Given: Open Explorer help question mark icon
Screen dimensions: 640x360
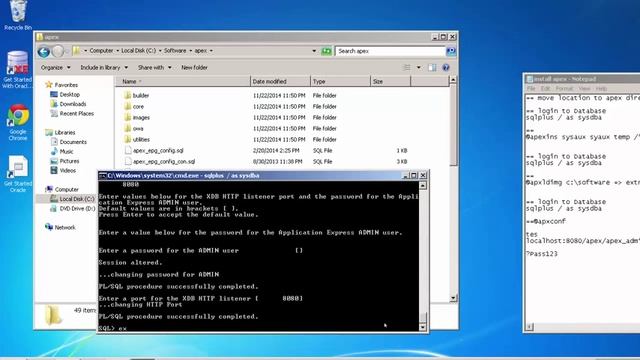Looking at the screenshot, I should coord(446,68).
